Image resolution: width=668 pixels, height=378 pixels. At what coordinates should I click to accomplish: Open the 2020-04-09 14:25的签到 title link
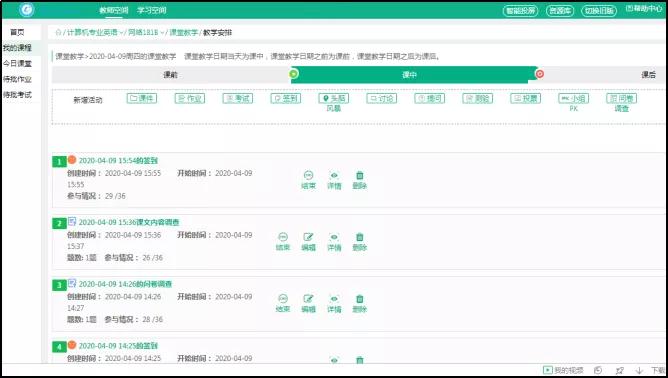118,346
